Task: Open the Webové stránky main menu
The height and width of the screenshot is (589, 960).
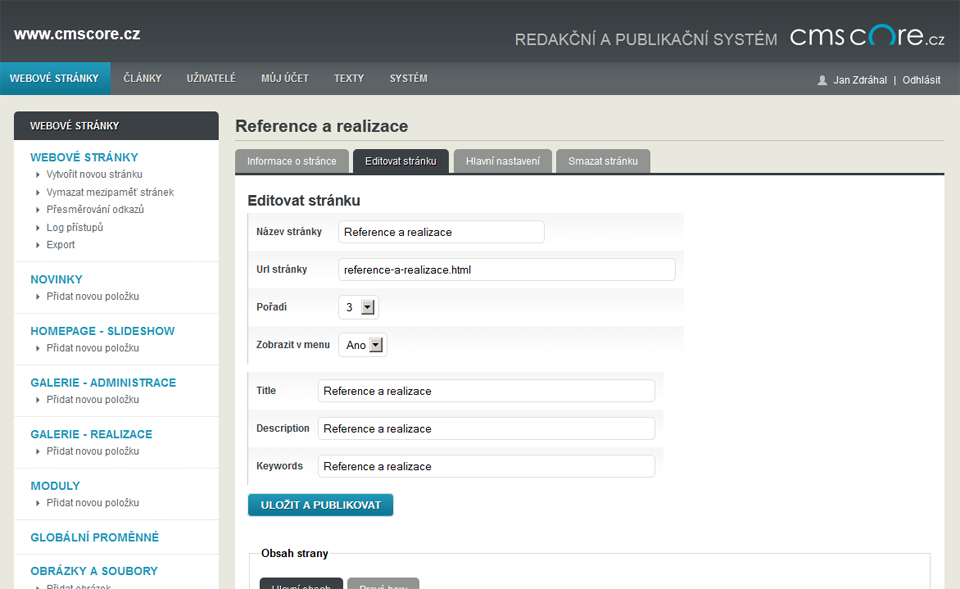Action: click(54, 78)
